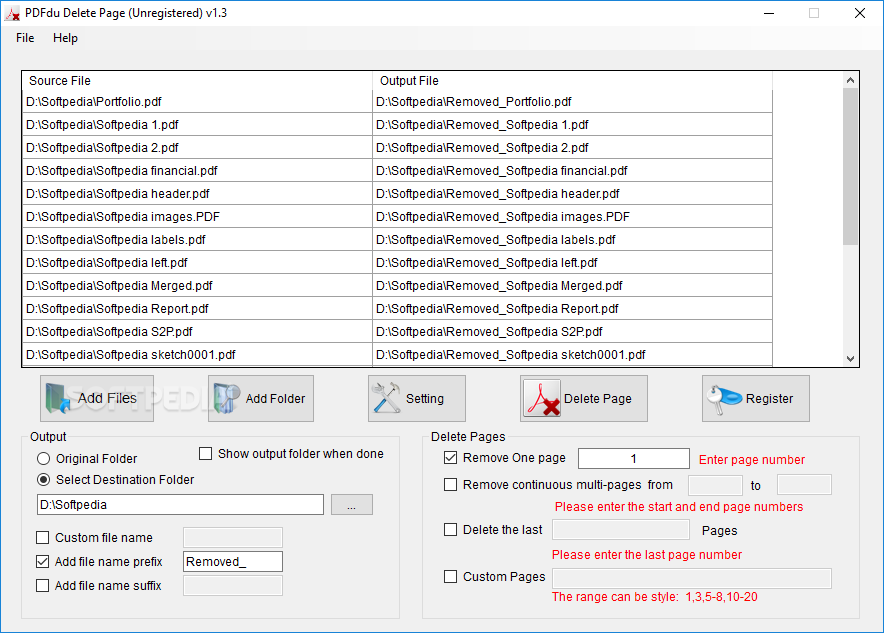Close the PDFdu Delete Page window
The height and width of the screenshot is (633, 884).
coord(860,13)
